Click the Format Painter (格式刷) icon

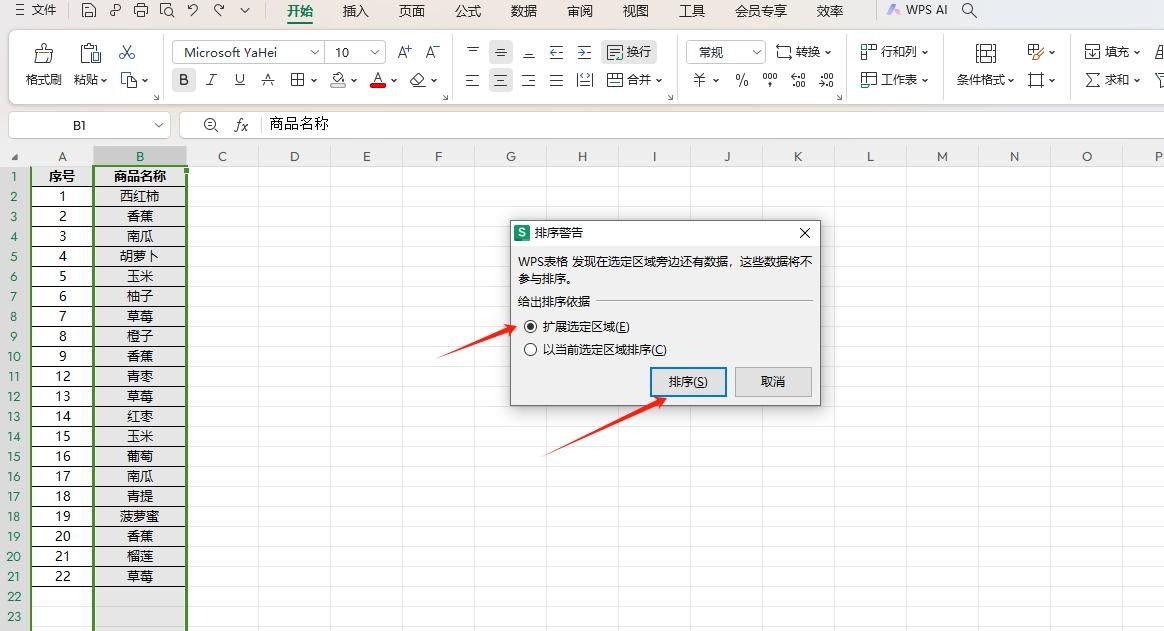[43, 54]
